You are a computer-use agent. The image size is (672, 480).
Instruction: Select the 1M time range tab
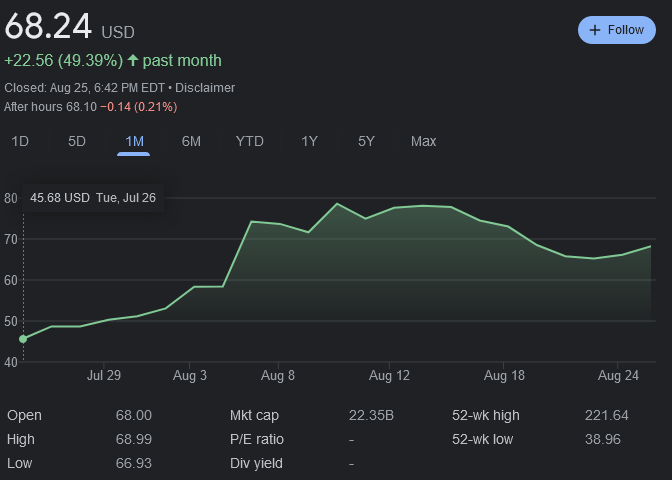[134, 141]
